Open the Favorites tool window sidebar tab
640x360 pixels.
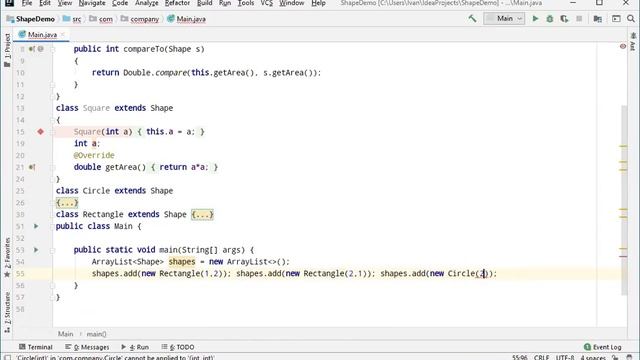[x=7, y=258]
